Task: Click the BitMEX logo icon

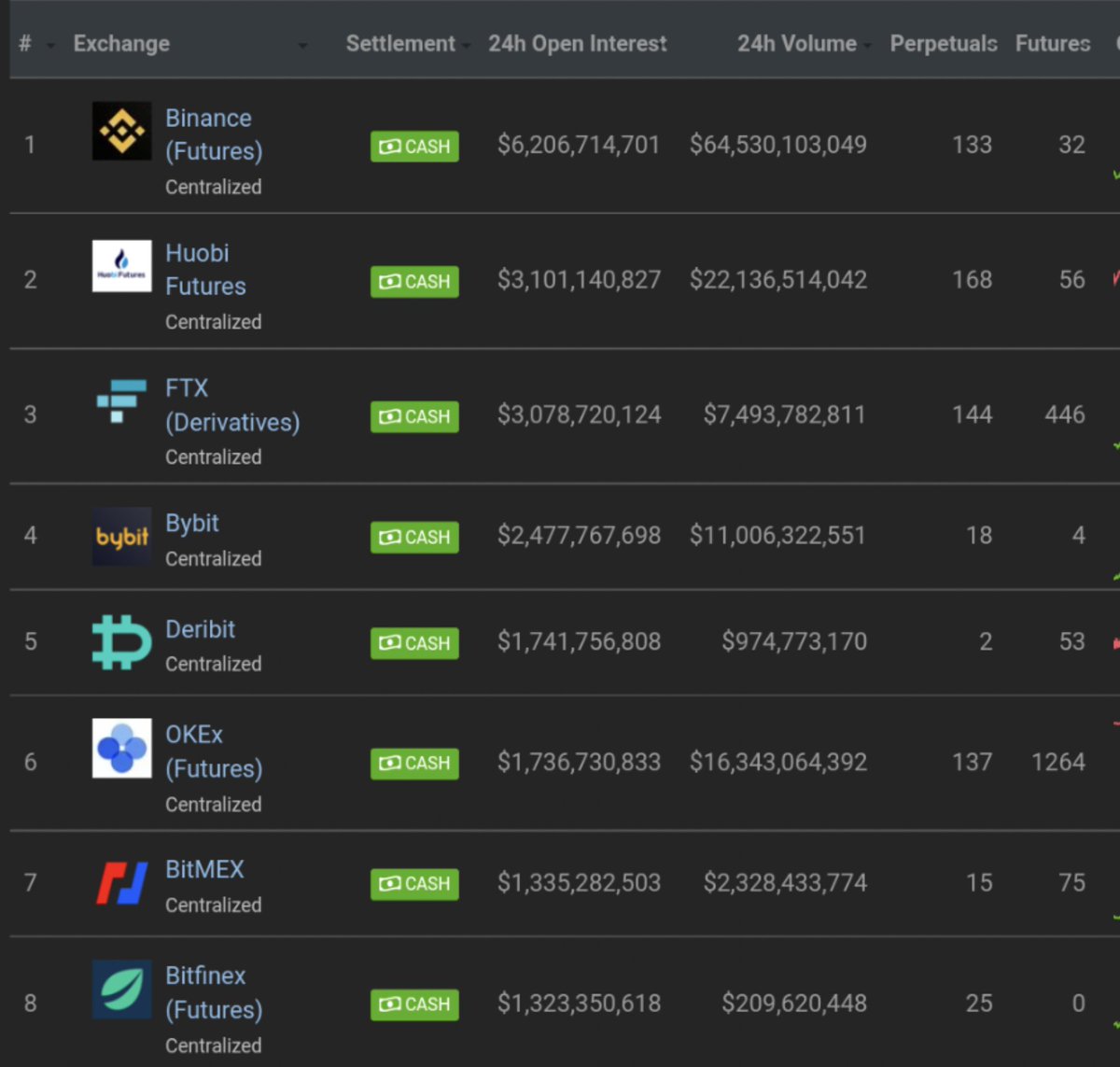Action: point(121,883)
